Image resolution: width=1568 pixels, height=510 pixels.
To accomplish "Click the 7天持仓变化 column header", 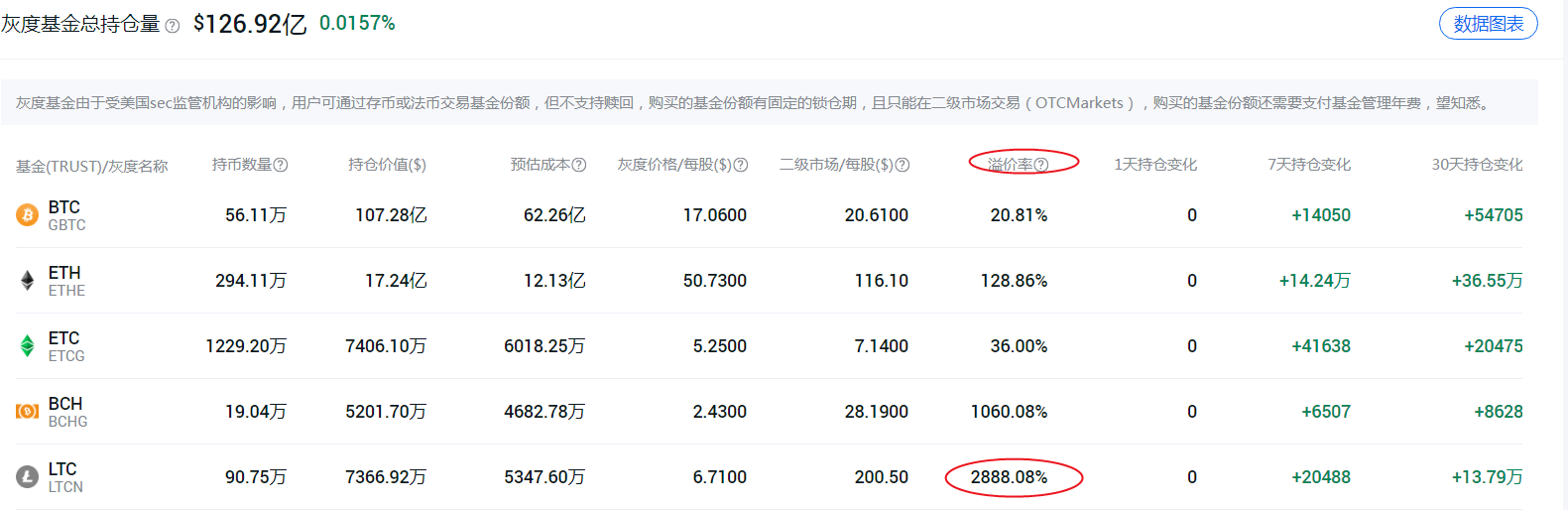I will tap(1309, 165).
